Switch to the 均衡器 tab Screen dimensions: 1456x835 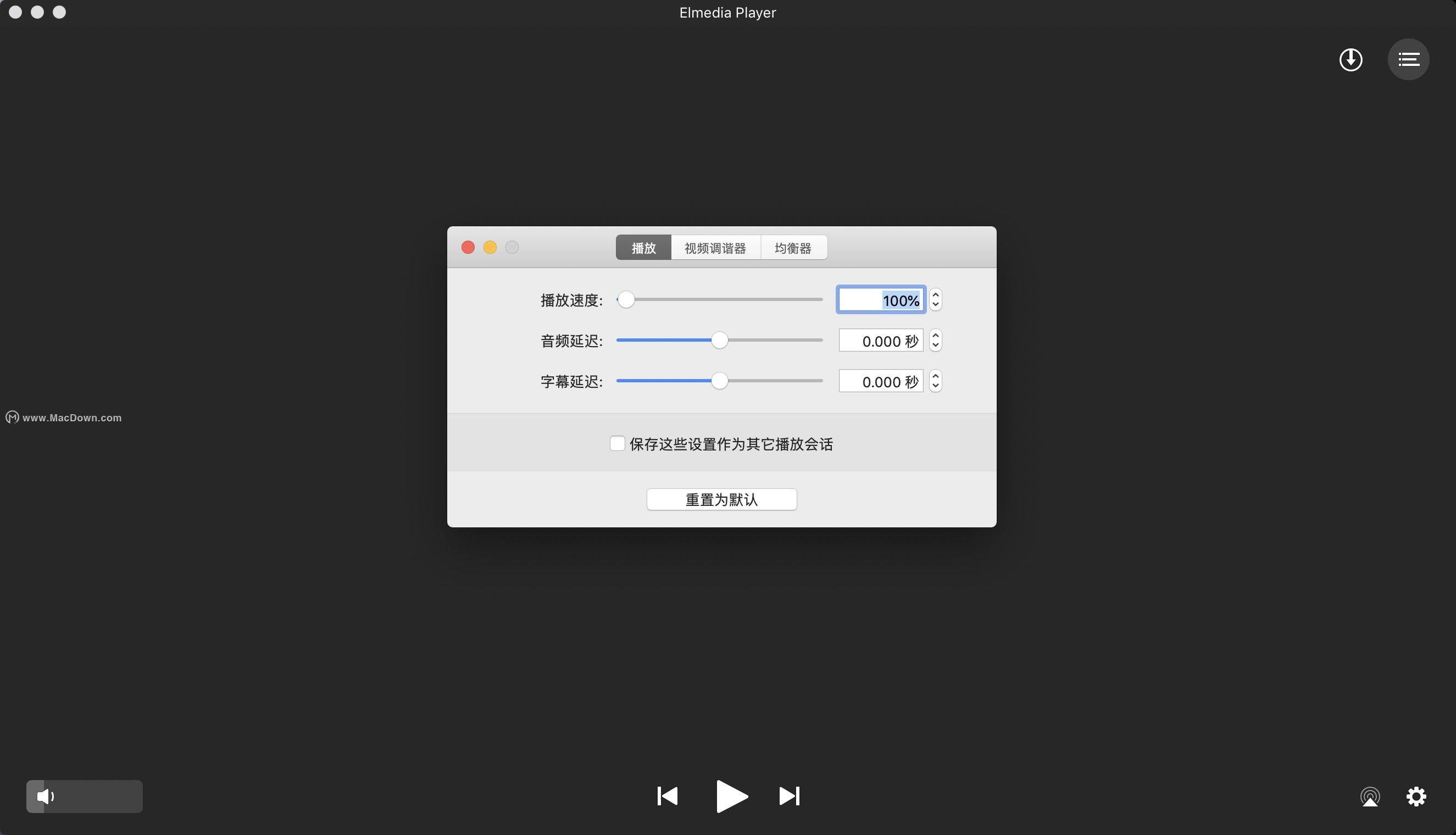click(794, 248)
